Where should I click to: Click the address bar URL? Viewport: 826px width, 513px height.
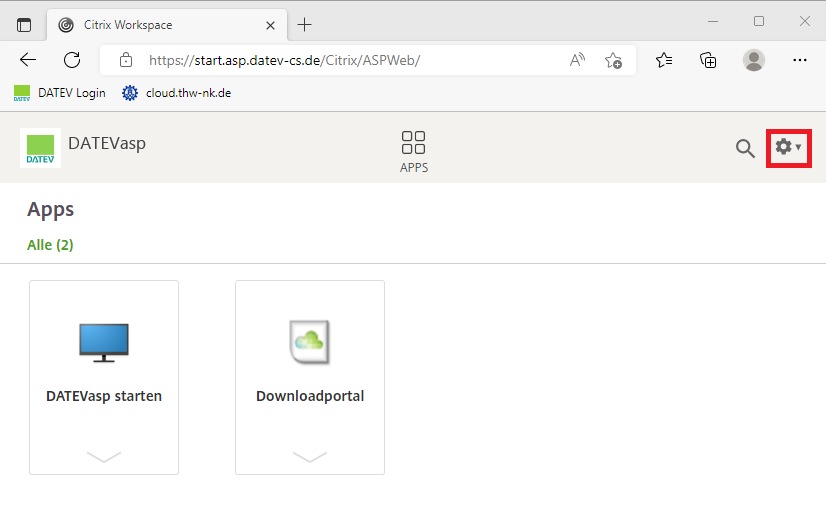tap(284, 61)
